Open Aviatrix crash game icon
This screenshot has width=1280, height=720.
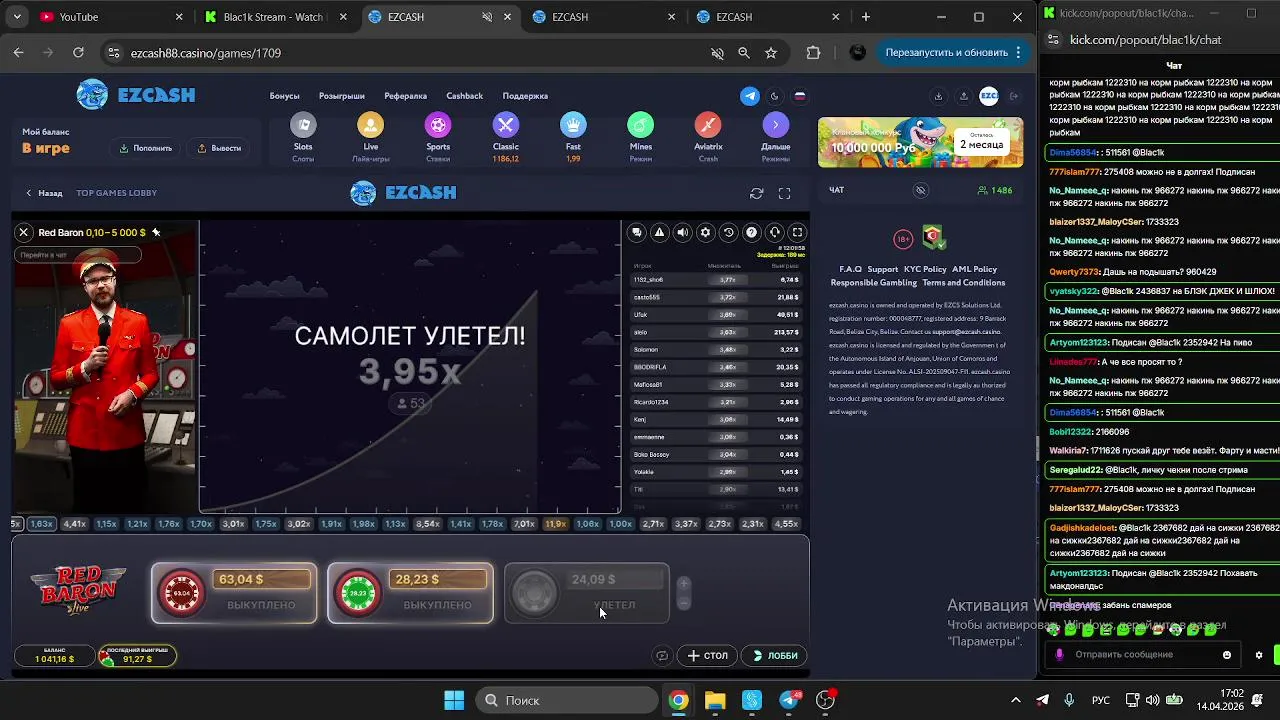pyautogui.click(x=708, y=125)
